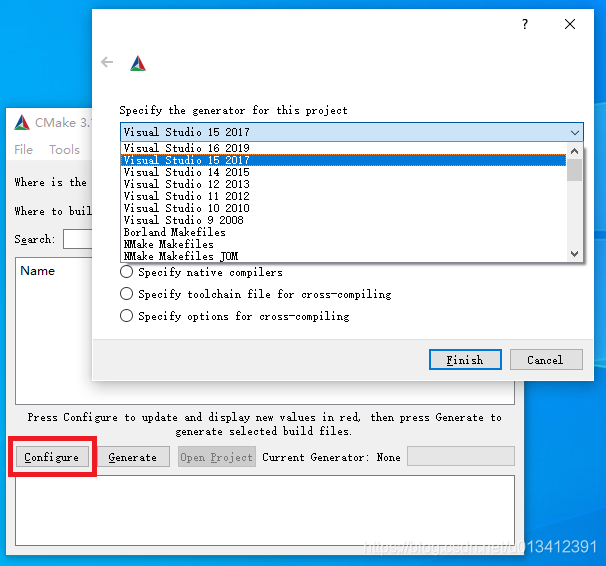
Task: Open the File menu in CMake
Action: (x=24, y=150)
